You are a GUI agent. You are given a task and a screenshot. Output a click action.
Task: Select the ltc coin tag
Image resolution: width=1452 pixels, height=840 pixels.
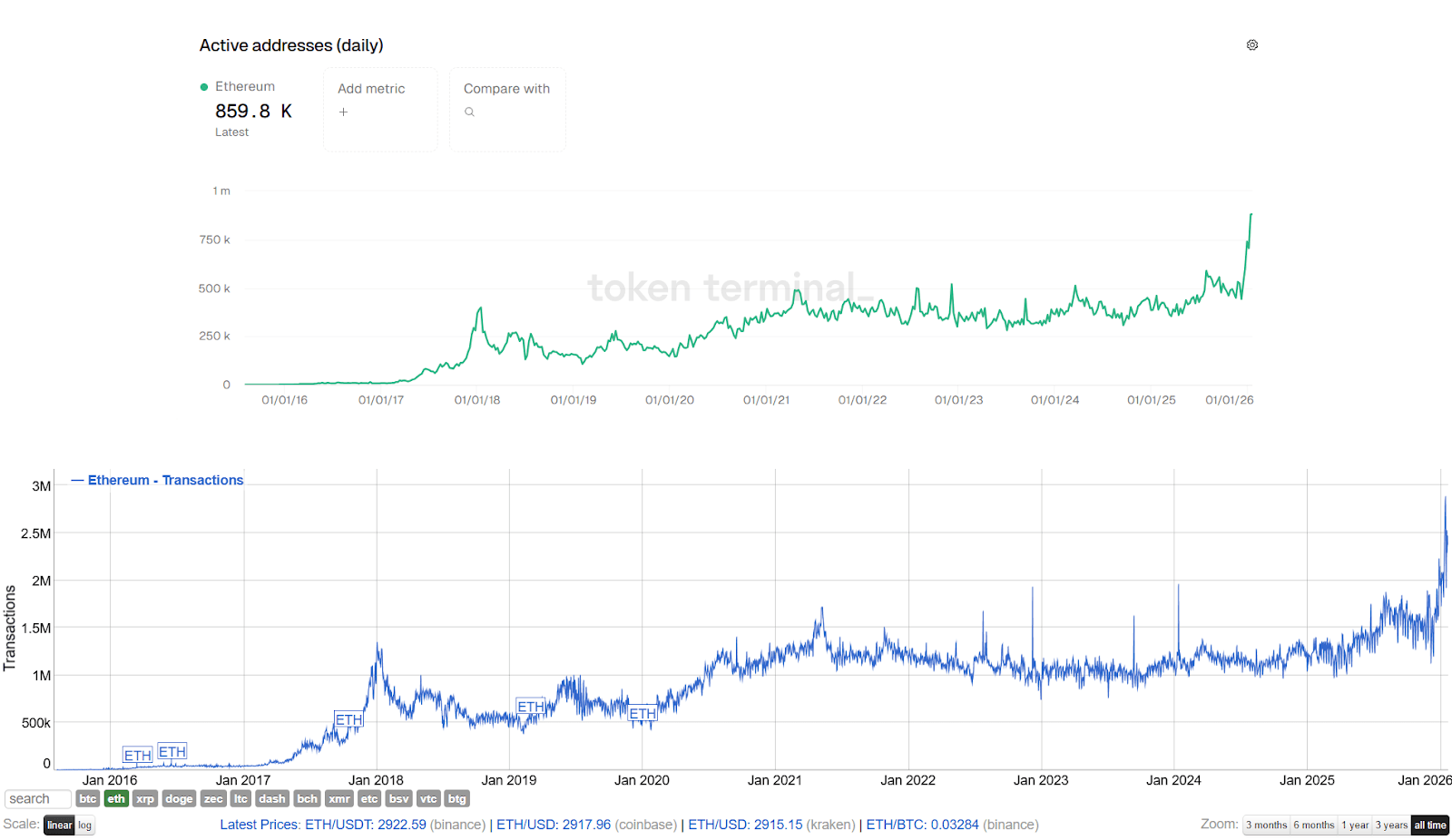[x=240, y=799]
